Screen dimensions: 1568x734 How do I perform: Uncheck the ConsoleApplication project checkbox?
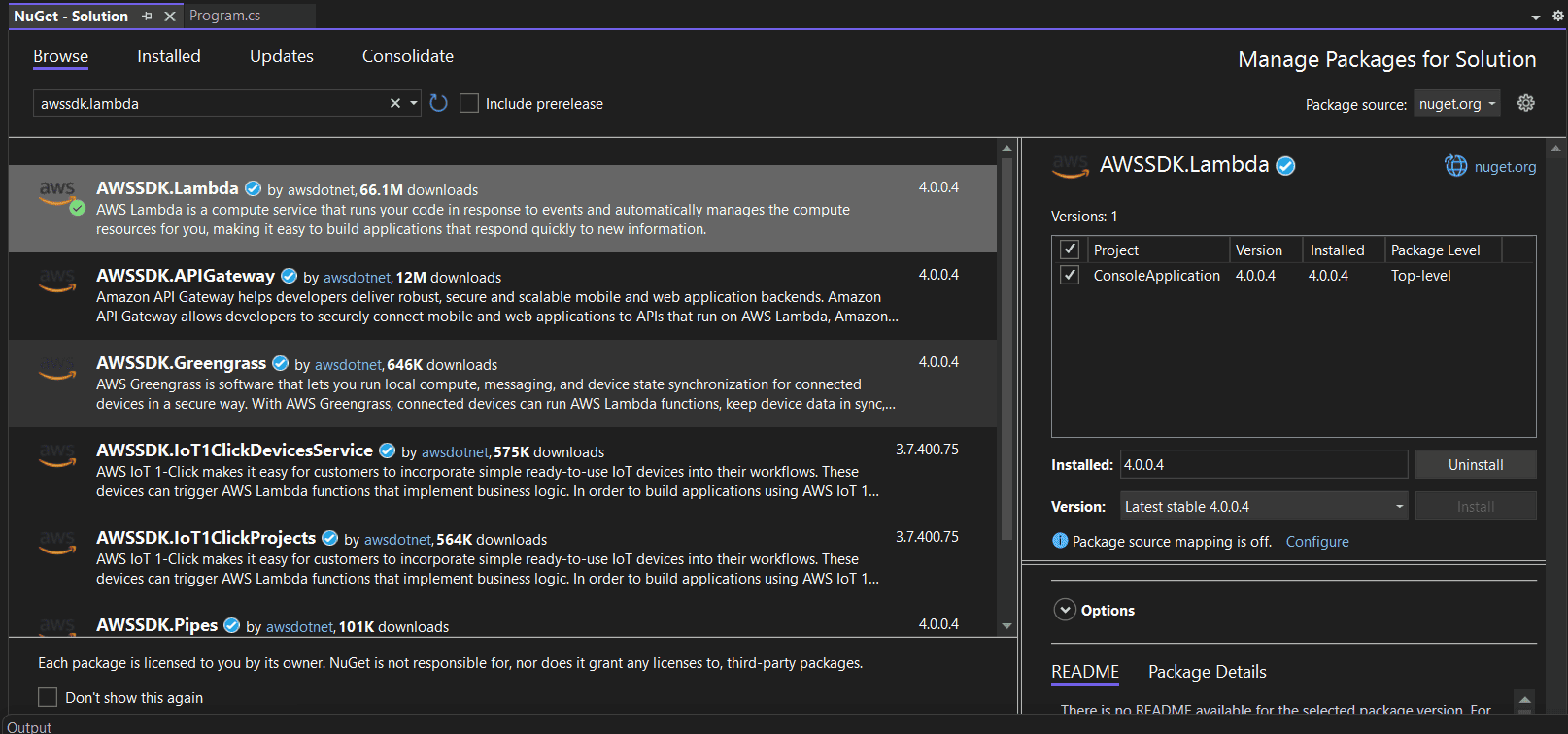click(x=1070, y=275)
